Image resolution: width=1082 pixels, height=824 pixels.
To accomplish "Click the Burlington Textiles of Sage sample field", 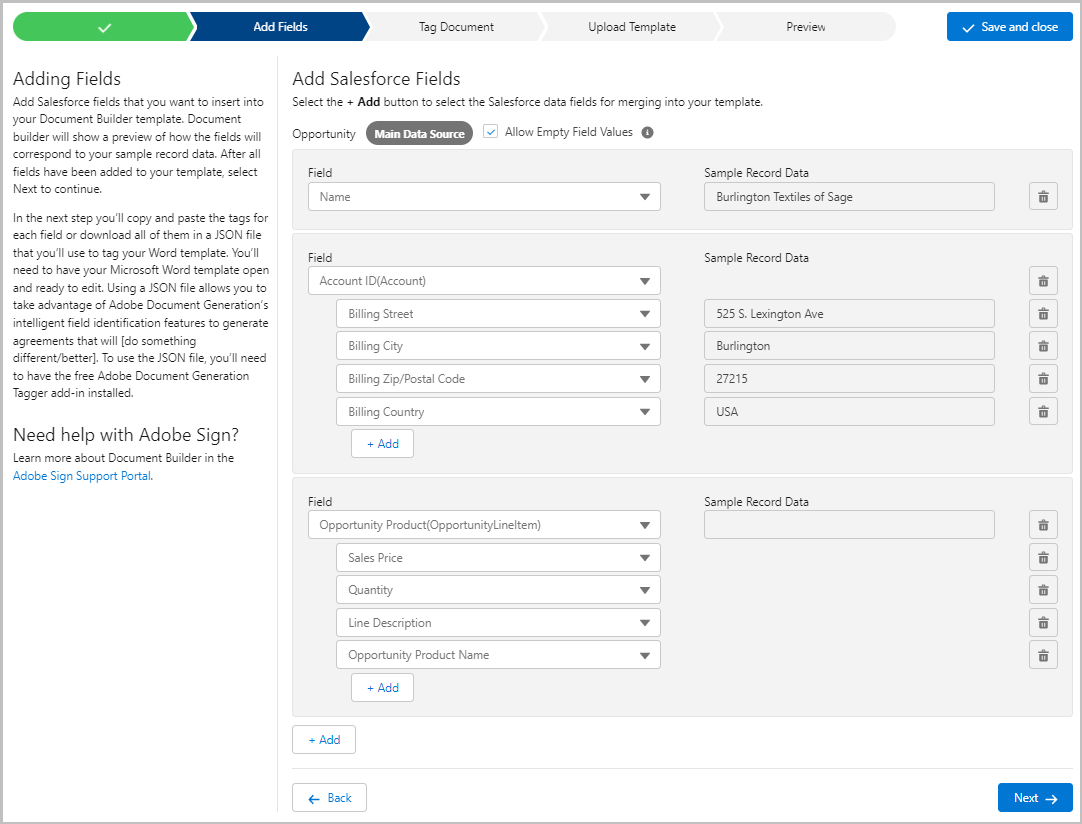I will point(849,197).
